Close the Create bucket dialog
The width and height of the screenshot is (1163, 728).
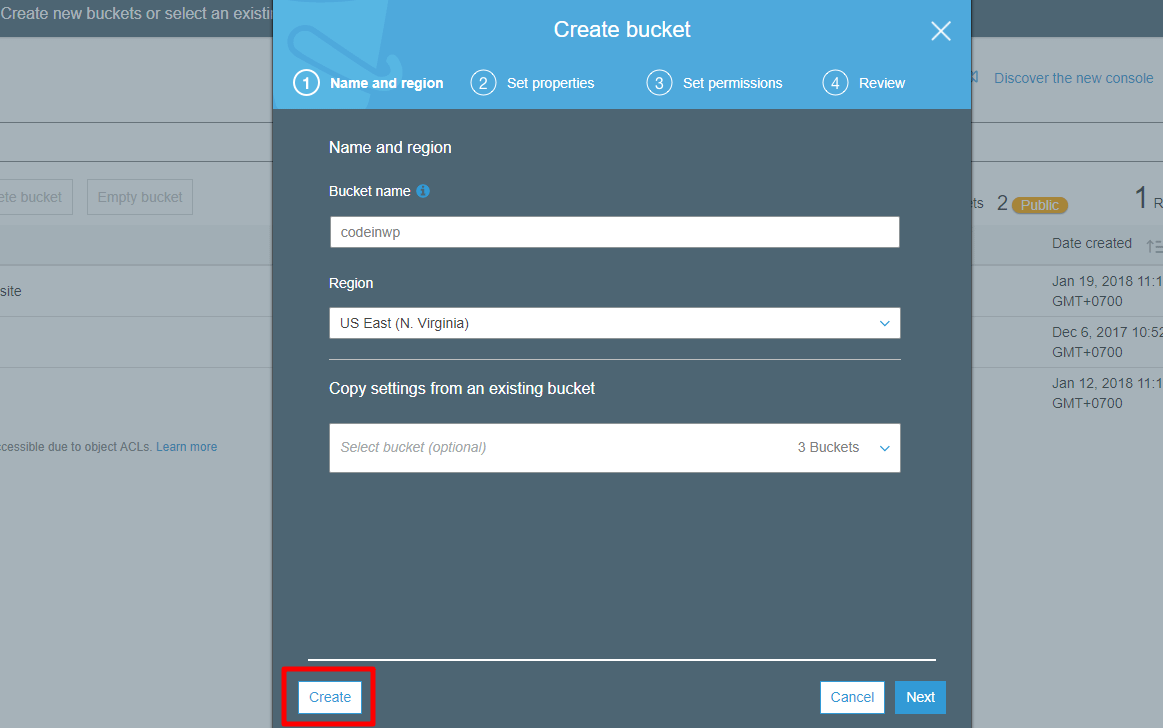click(940, 31)
